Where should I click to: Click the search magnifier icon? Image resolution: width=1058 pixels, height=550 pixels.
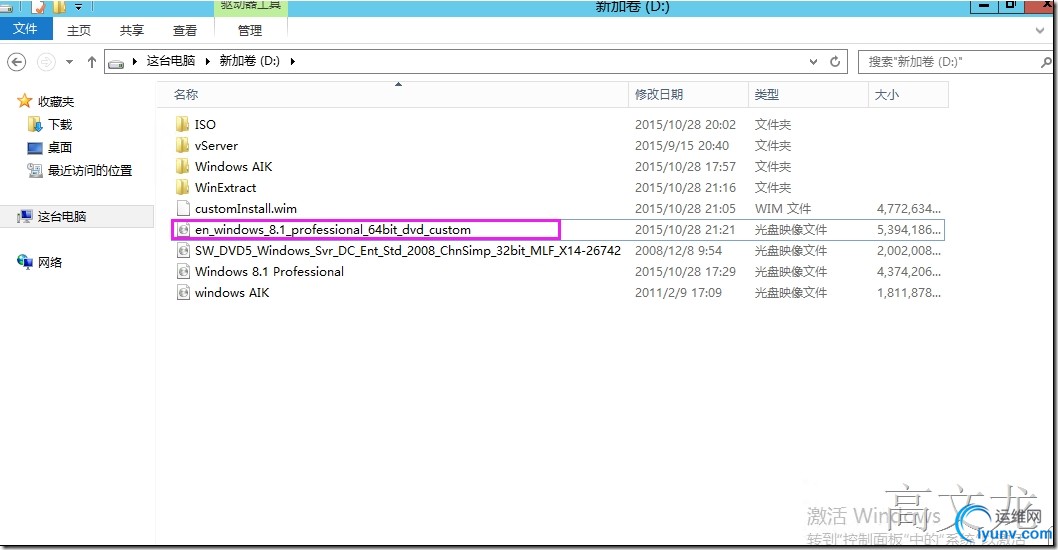[x=1045, y=62]
